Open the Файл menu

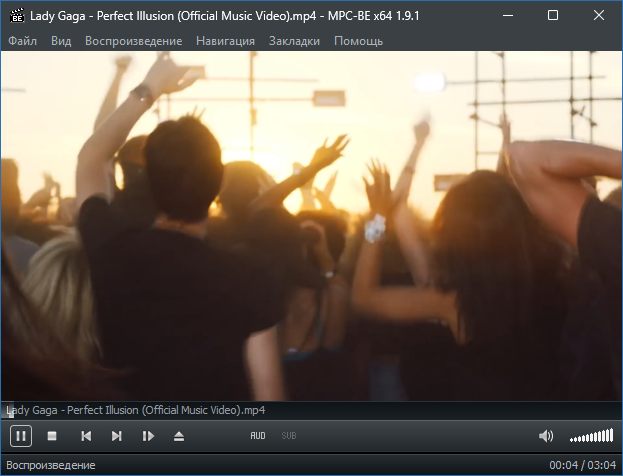[23, 41]
